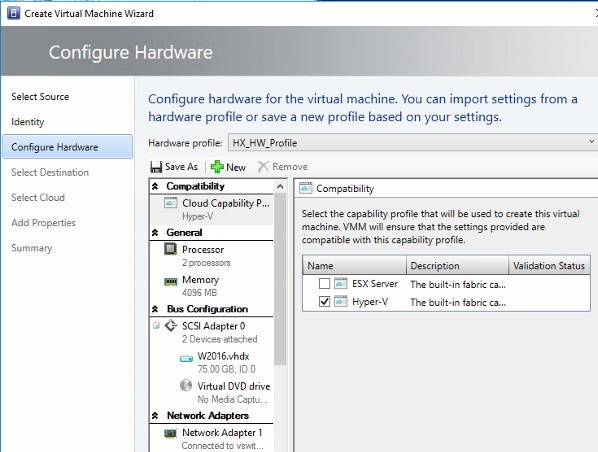Click the W2016.vhdx disk icon
The image size is (598, 452).
[186, 359]
